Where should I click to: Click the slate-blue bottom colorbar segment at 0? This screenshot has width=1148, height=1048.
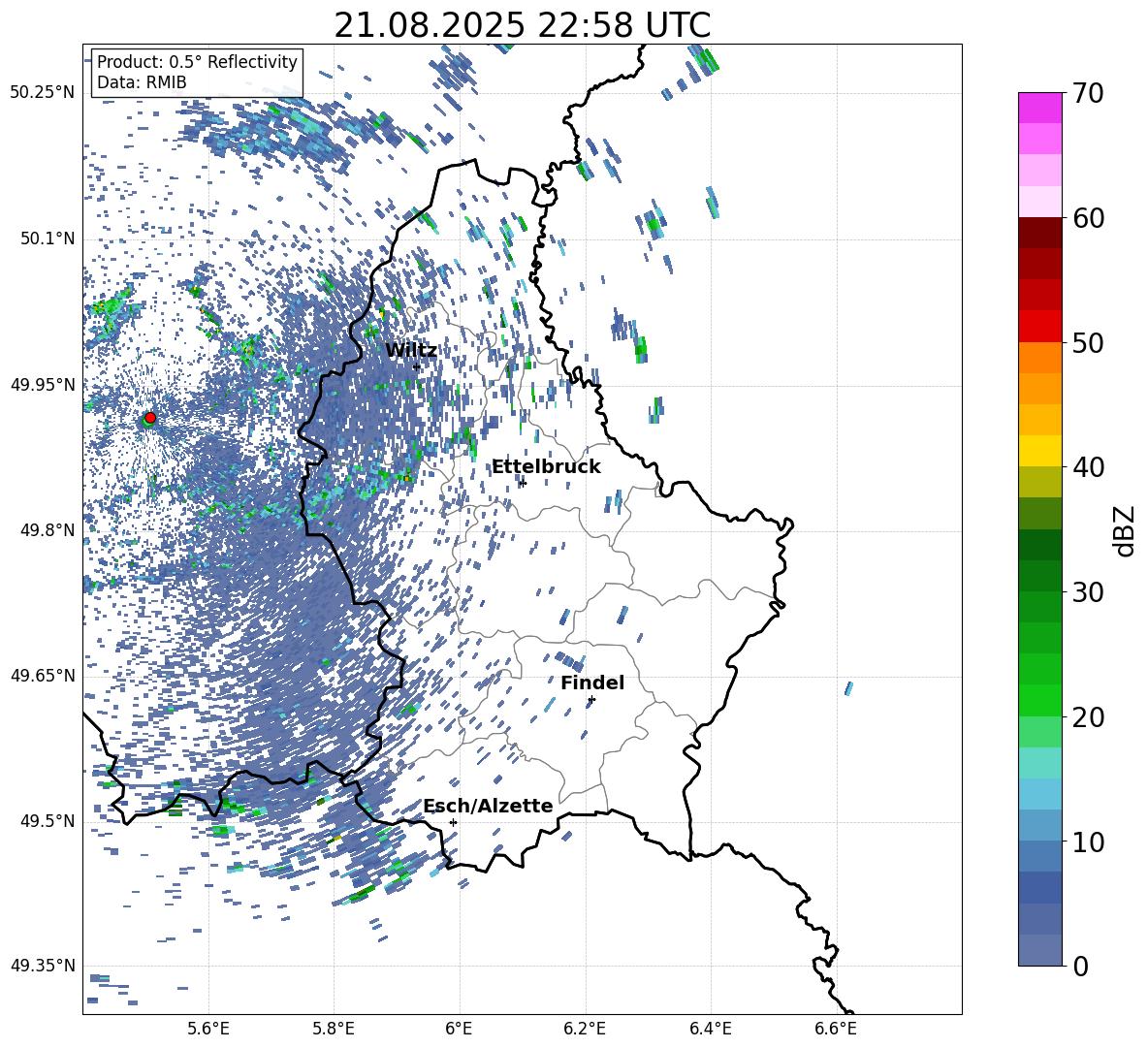tap(1039, 950)
